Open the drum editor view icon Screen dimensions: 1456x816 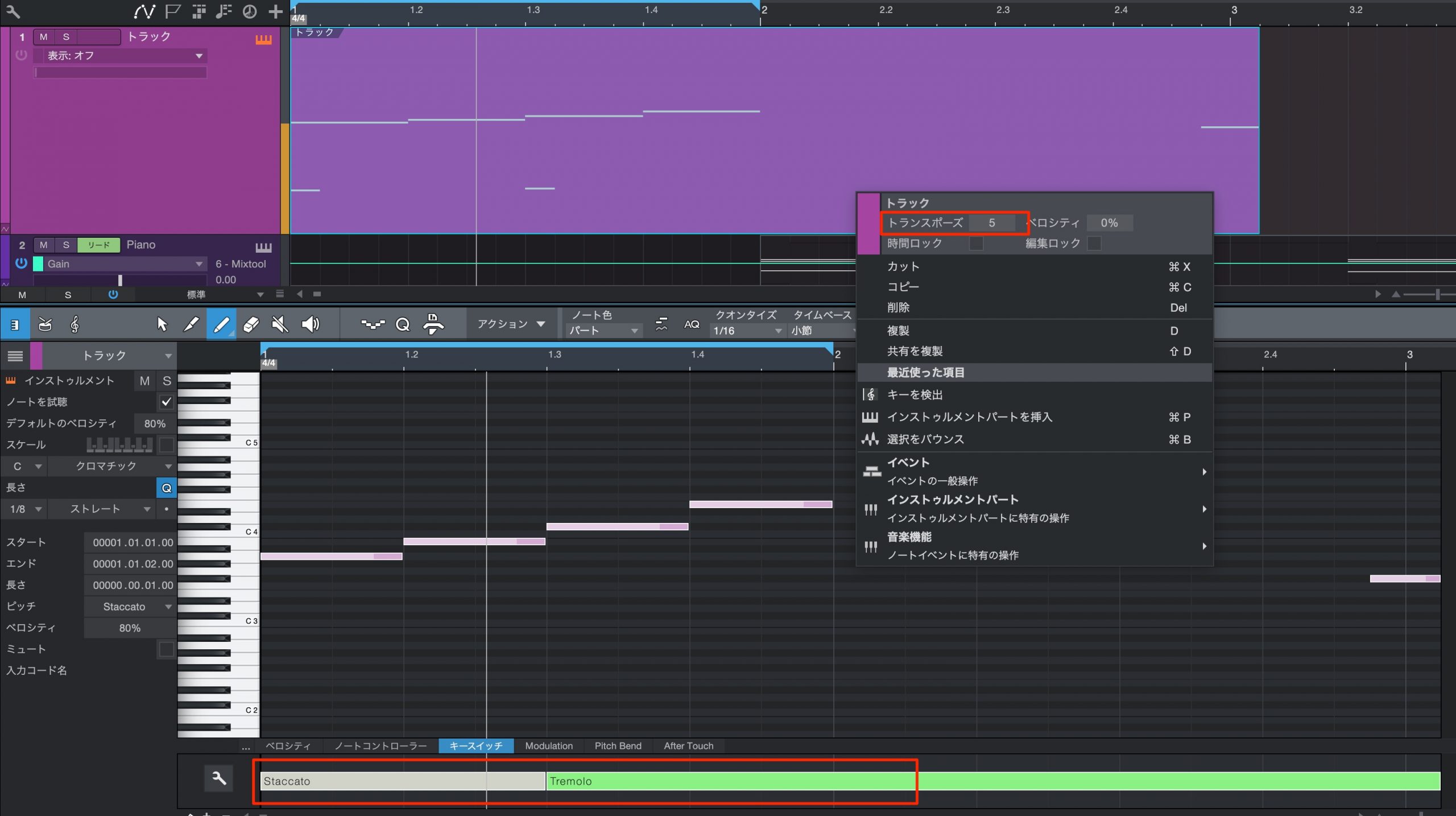pos(45,325)
